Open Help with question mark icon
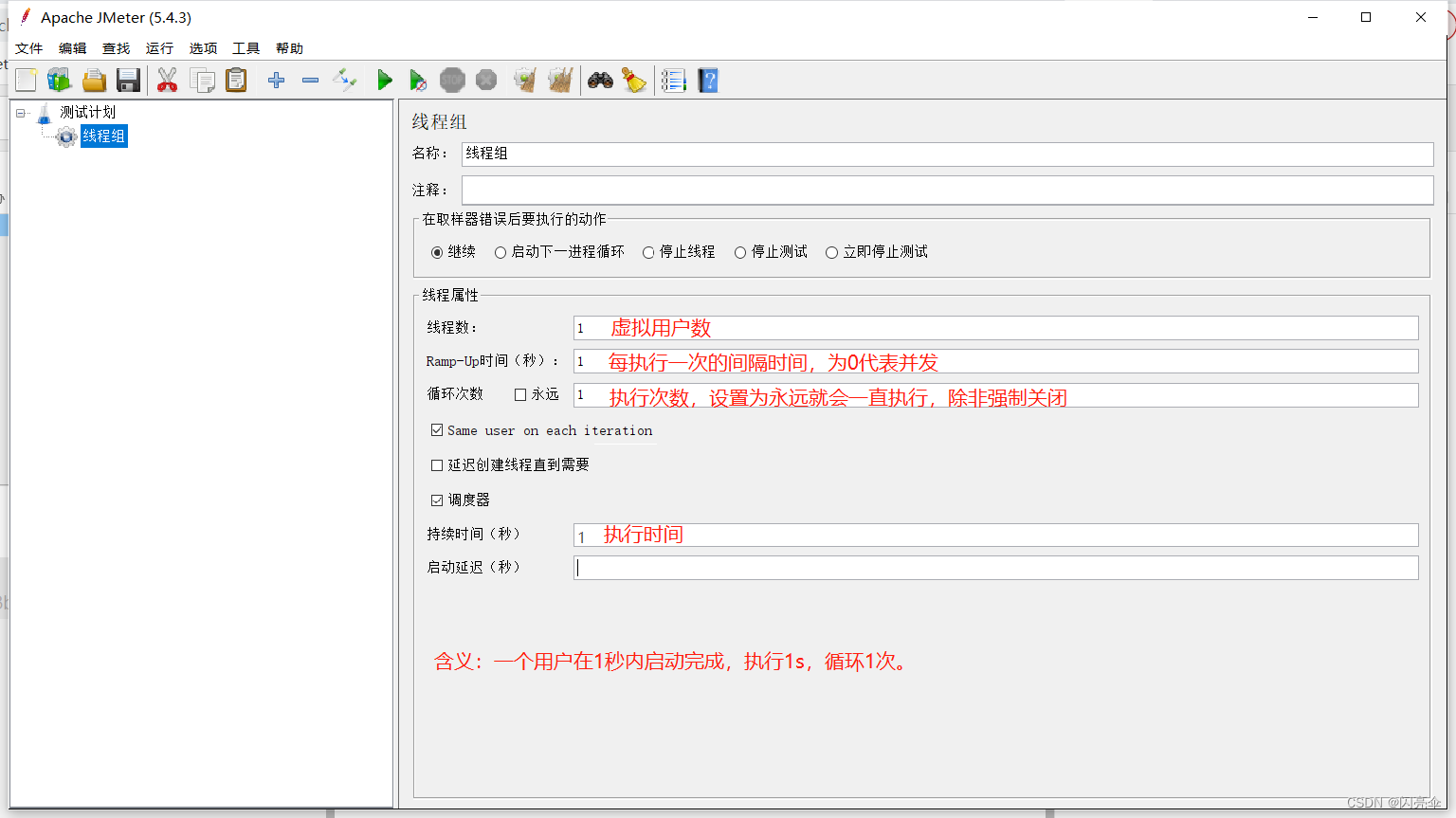The width and height of the screenshot is (1456, 818). coord(708,81)
